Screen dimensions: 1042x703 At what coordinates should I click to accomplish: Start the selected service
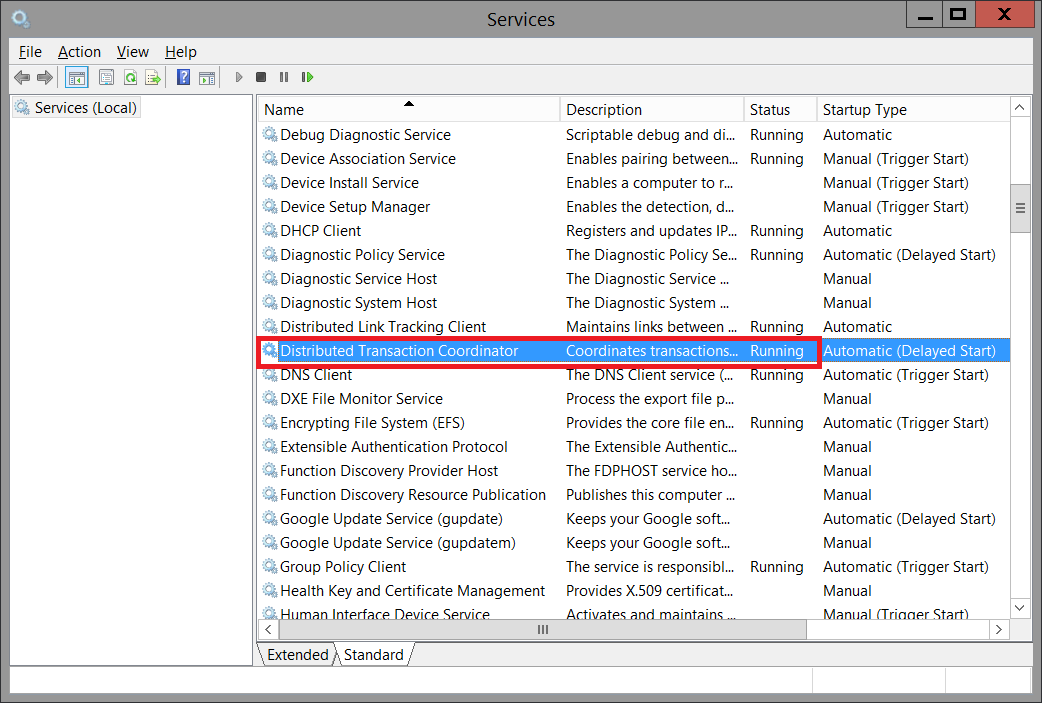[x=238, y=77]
